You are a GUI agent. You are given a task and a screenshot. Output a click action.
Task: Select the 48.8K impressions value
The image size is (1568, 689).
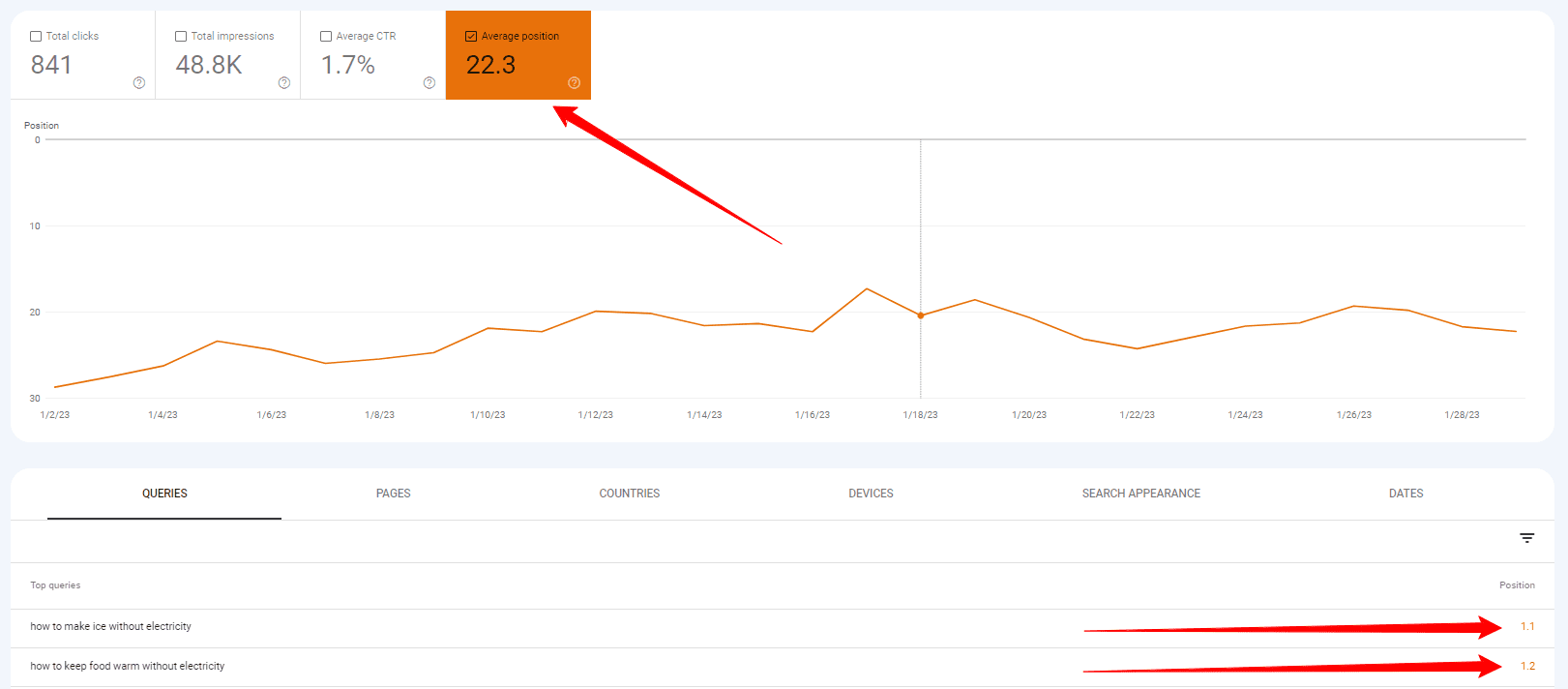209,65
